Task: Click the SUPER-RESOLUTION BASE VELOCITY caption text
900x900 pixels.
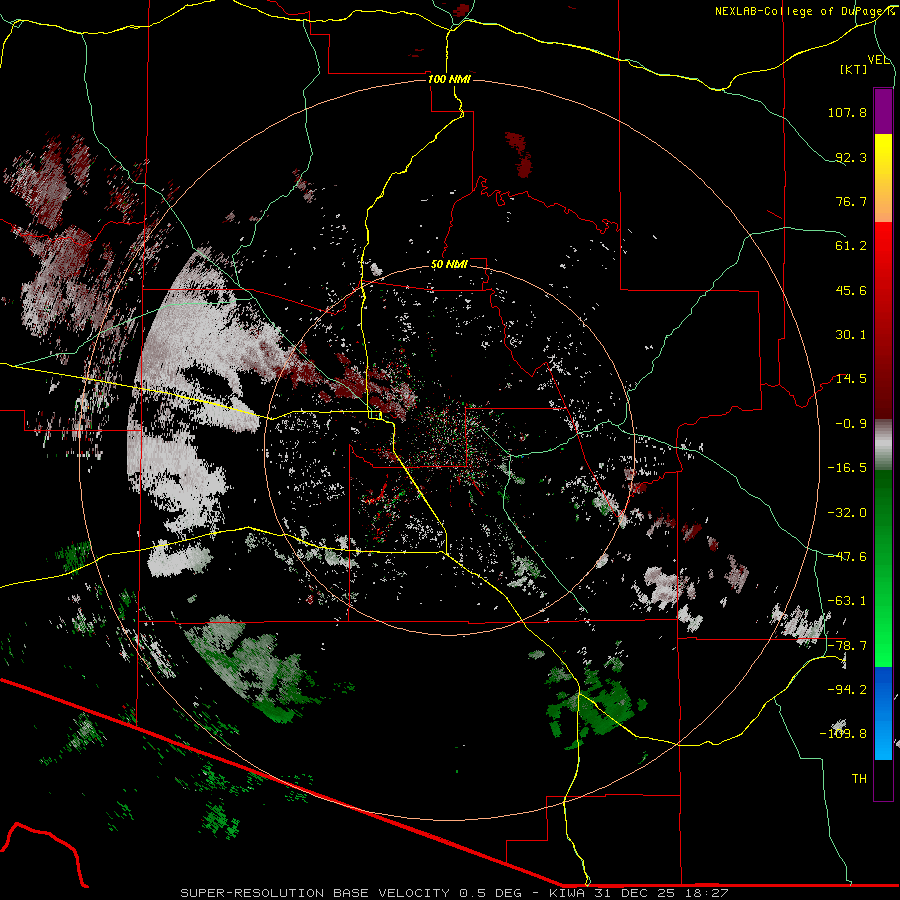Action: click(x=315, y=893)
